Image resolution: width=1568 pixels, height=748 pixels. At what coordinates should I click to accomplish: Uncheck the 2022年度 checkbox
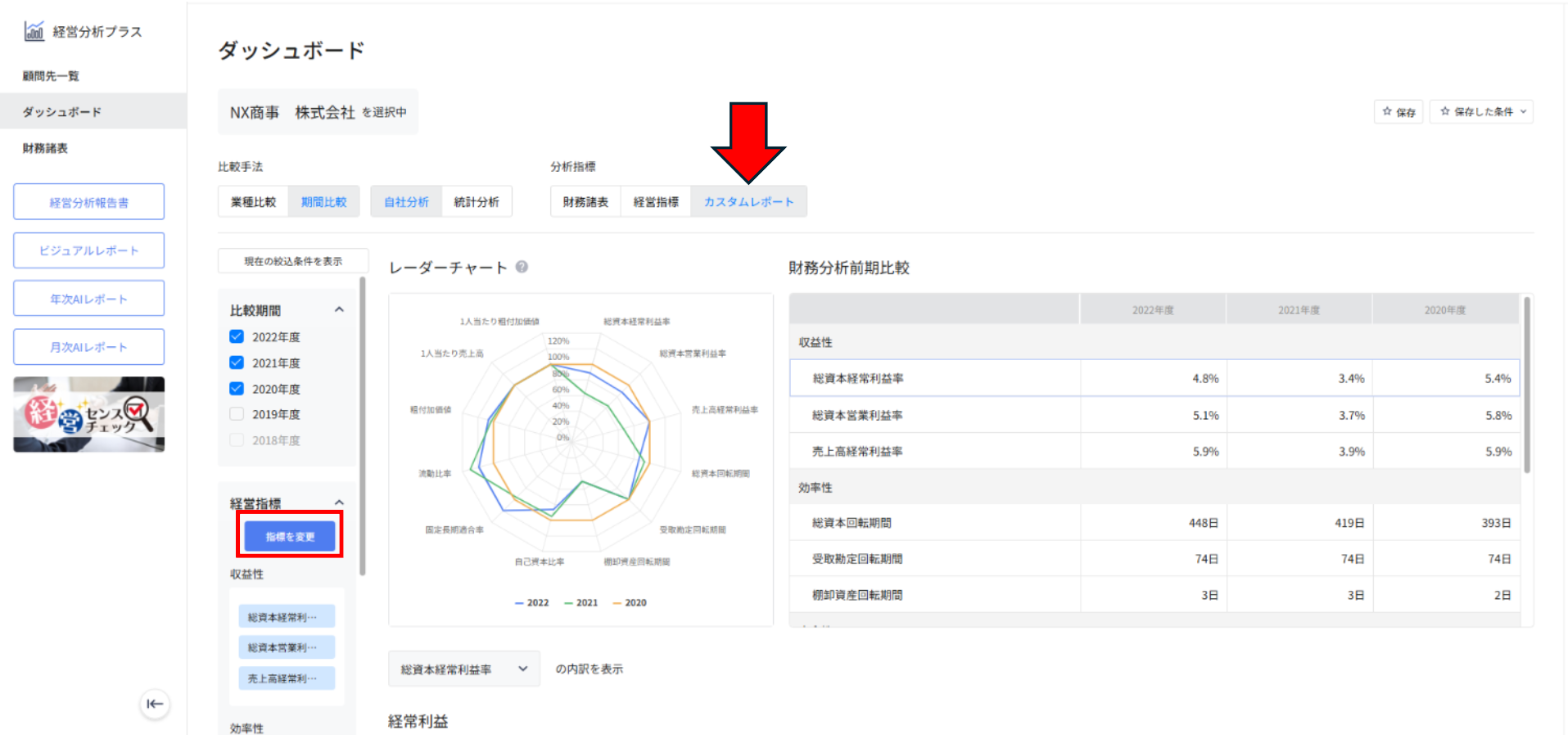point(237,336)
